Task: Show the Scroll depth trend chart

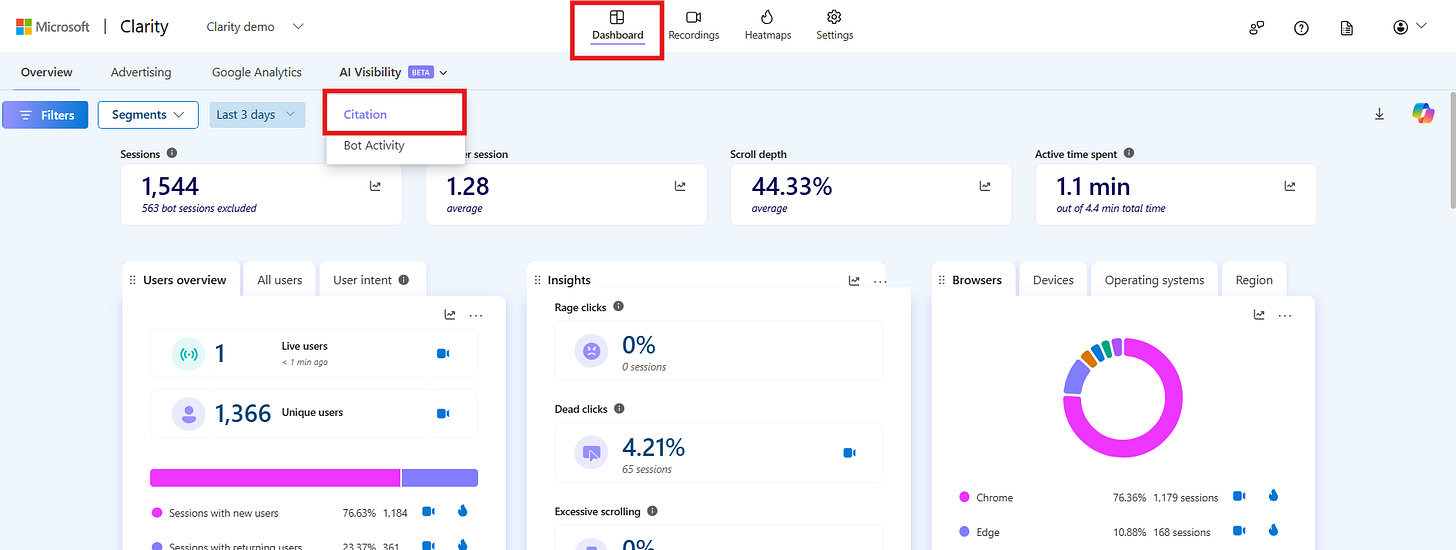Action: point(985,186)
